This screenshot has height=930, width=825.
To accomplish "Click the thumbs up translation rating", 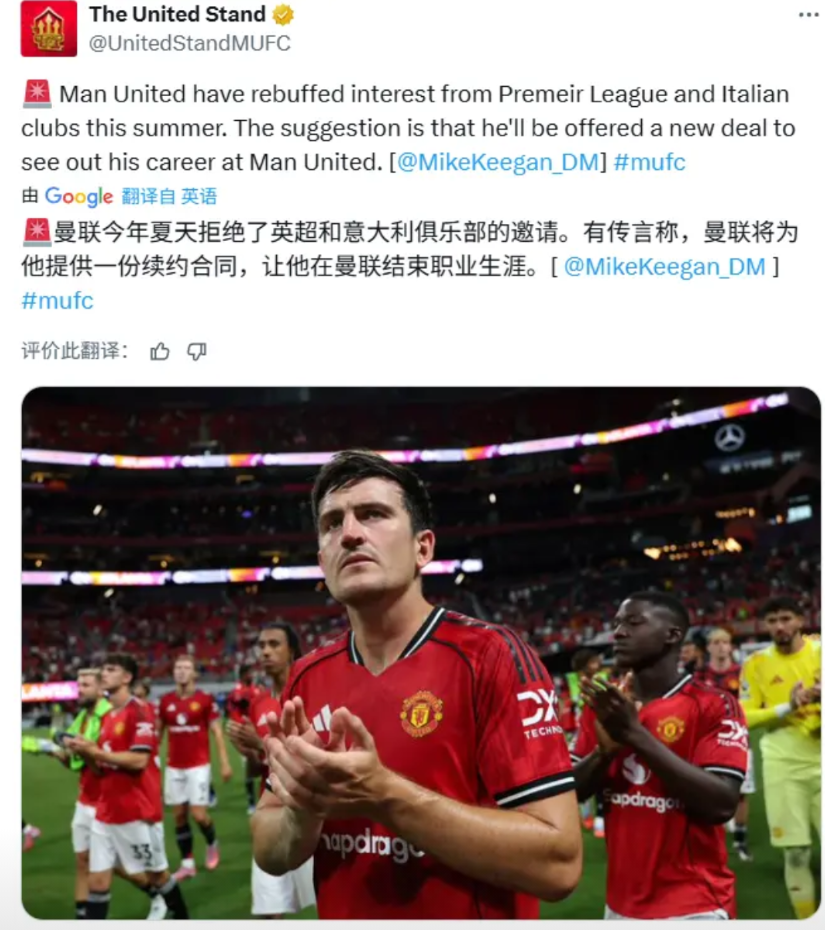I will pyautogui.click(x=160, y=352).
